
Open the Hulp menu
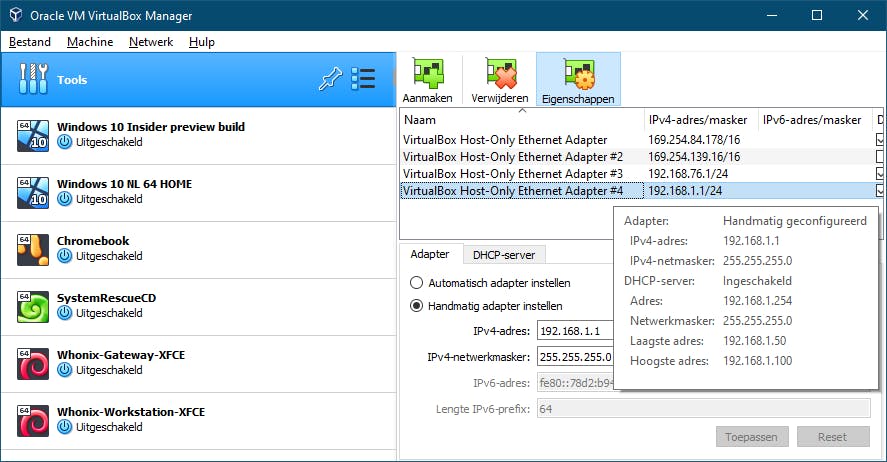pyautogui.click(x=202, y=42)
